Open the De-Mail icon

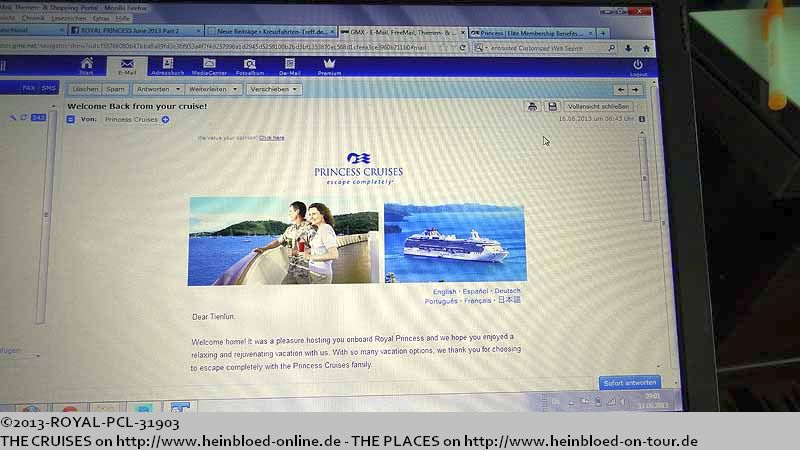[x=289, y=67]
